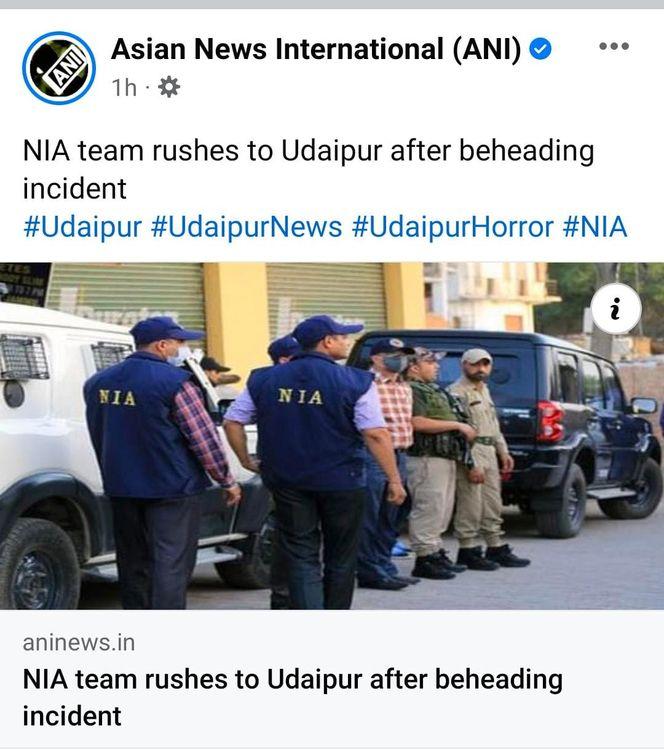Open the #UdaipurHorror hashtag

[453, 227]
